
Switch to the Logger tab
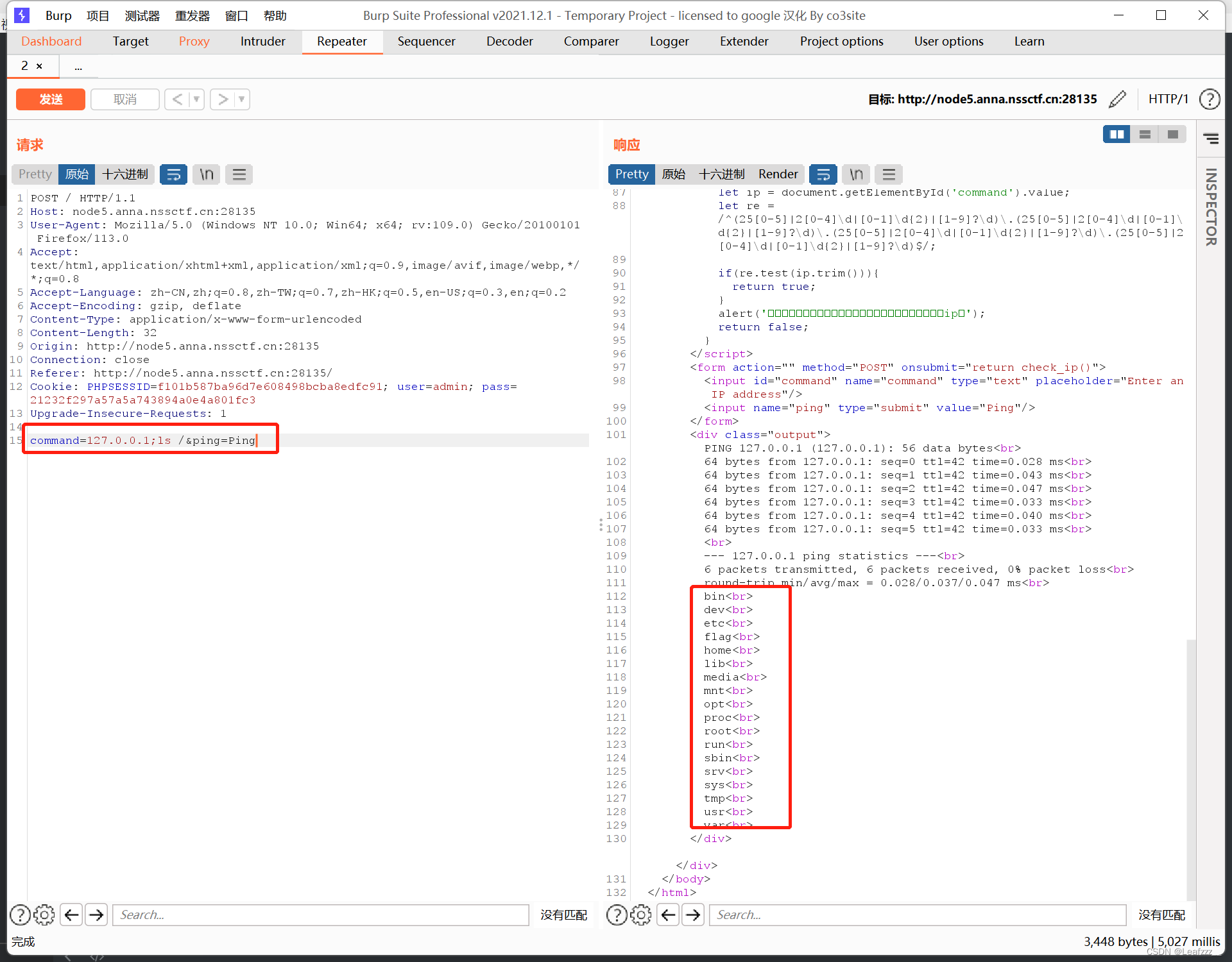[x=669, y=42]
